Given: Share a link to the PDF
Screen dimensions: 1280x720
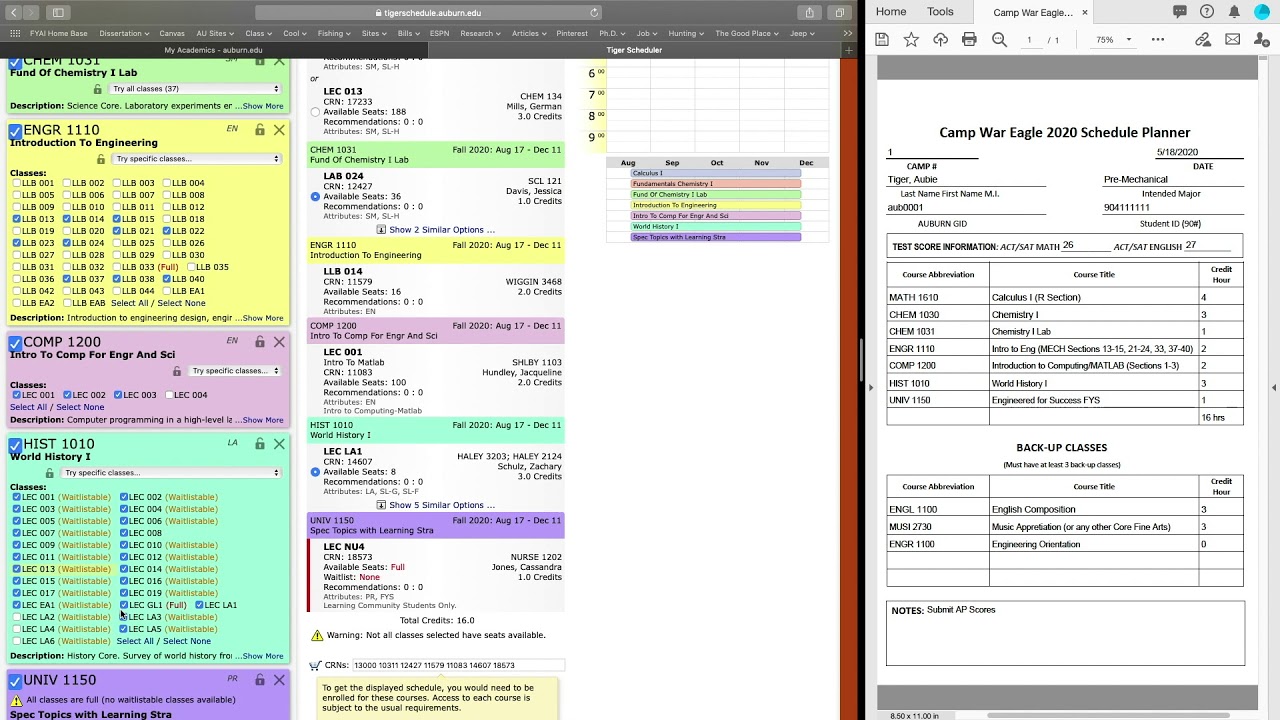Looking at the screenshot, I should [x=1203, y=40].
